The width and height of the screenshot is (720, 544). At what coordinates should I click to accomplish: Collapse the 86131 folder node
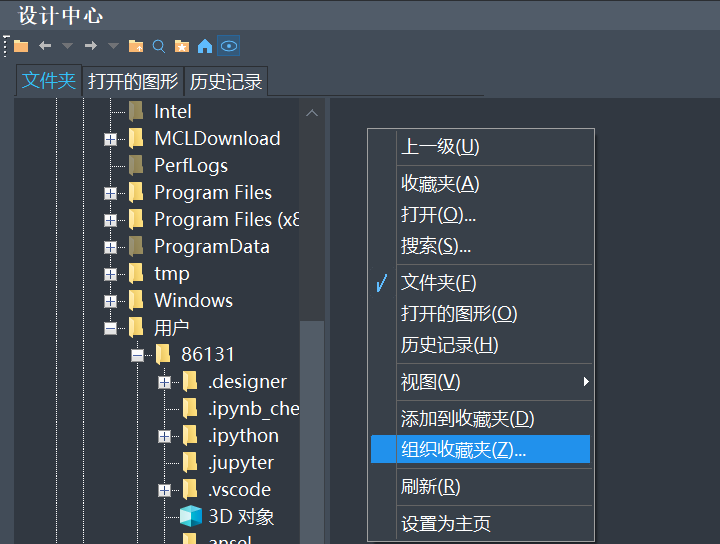137,355
